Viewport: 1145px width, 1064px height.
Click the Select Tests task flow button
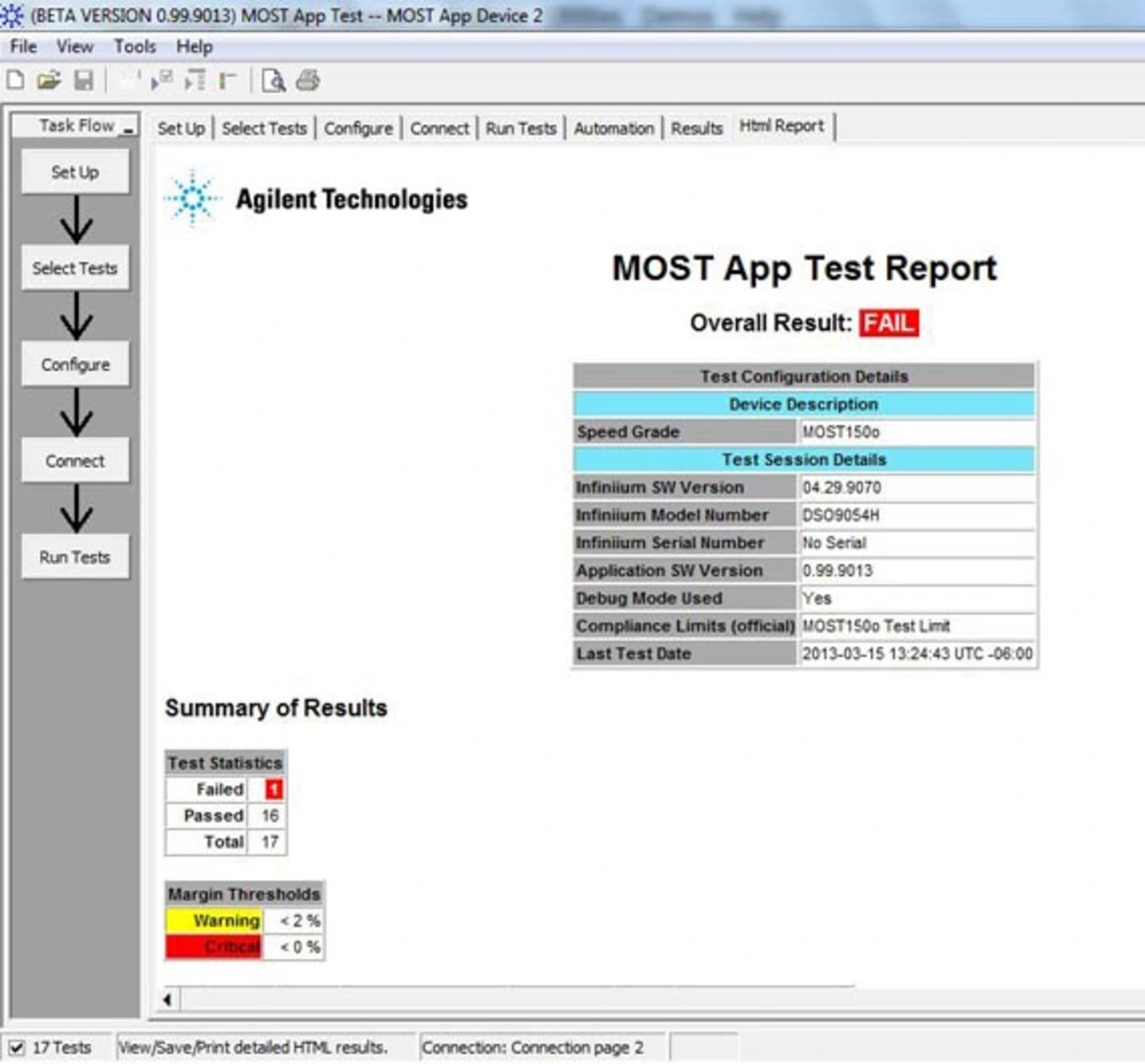[75, 268]
